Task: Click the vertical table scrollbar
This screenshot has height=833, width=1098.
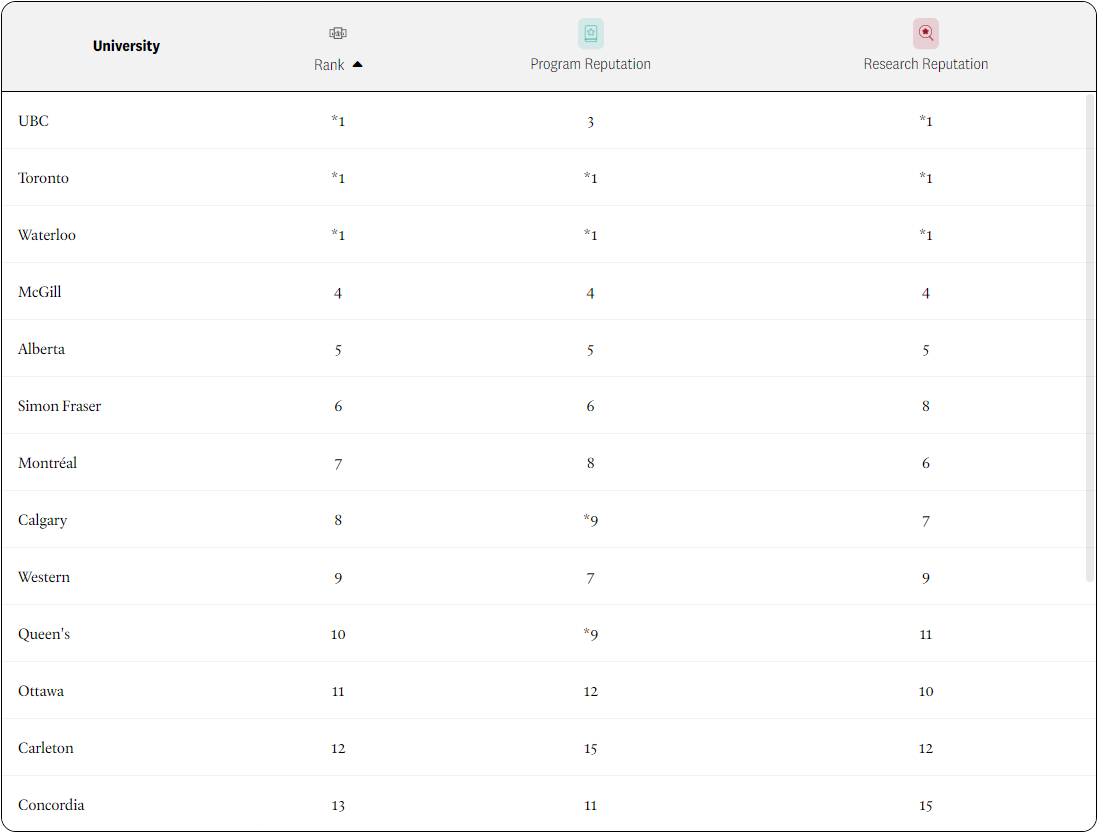Action: 1090,338
